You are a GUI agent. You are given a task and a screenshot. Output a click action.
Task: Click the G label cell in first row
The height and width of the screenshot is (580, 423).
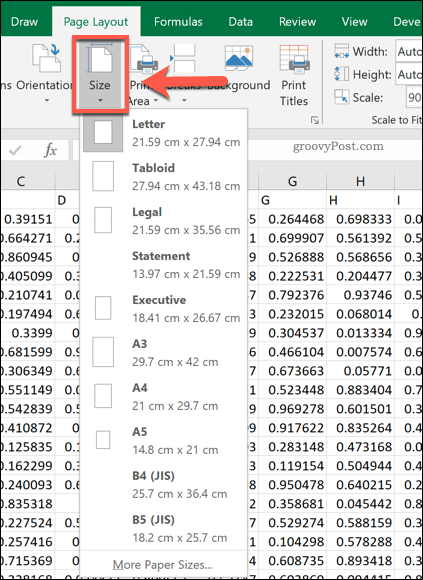coord(292,200)
